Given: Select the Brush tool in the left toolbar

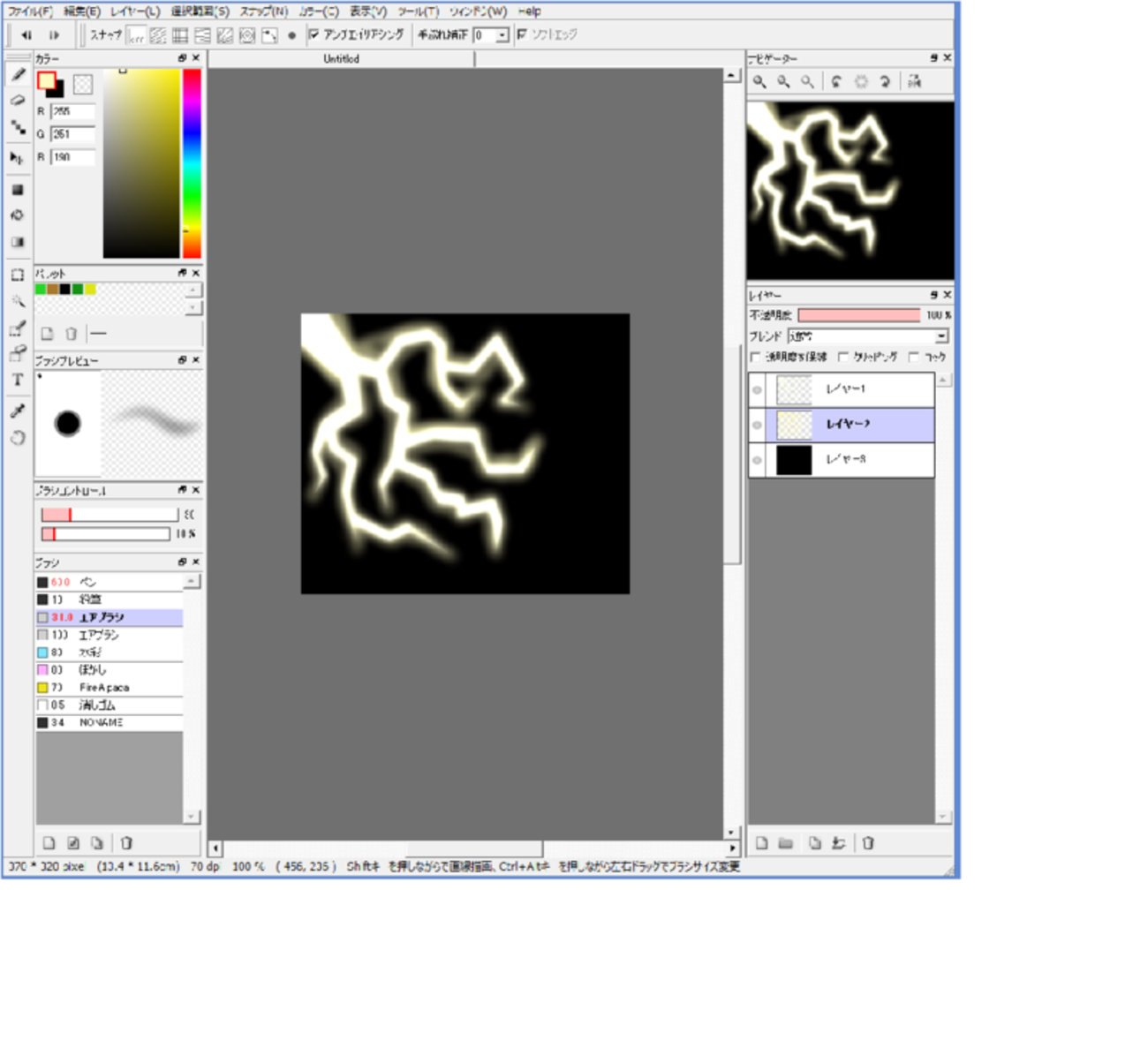Looking at the screenshot, I should tap(18, 75).
